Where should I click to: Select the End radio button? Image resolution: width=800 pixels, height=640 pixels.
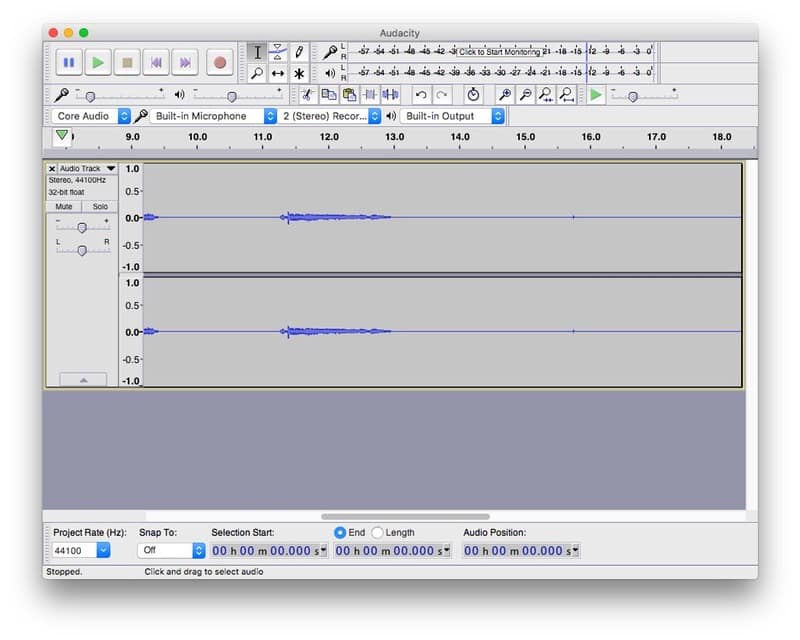pyautogui.click(x=342, y=532)
